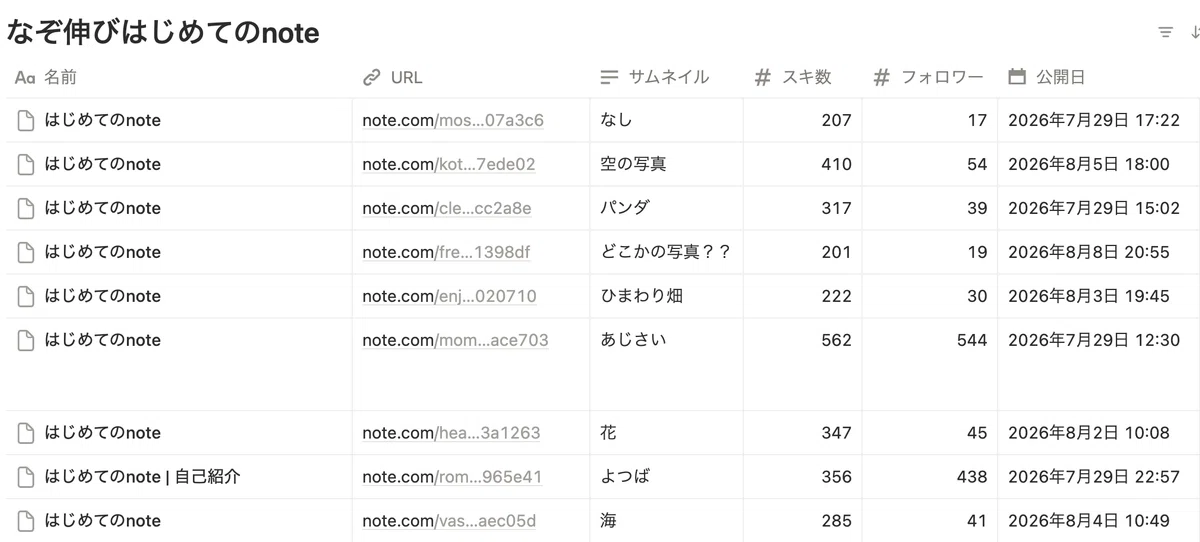Open the 公開日 column header menu
1200x542 pixels.
[1099, 77]
